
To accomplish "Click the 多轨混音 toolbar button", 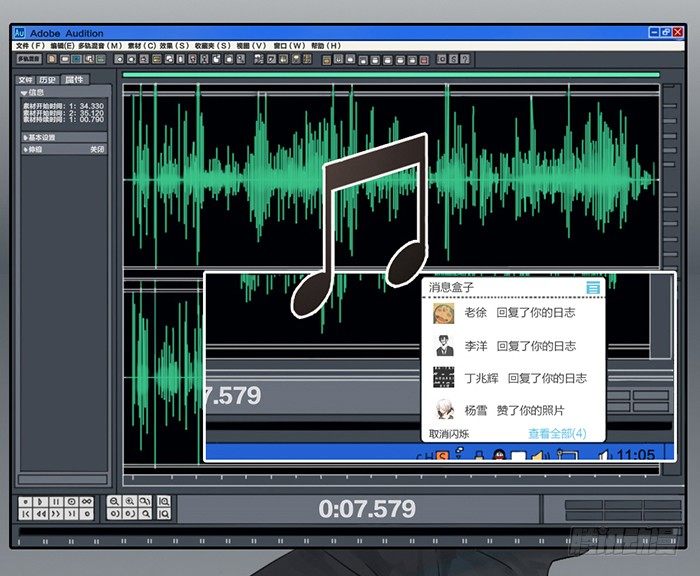I will click(x=28, y=59).
